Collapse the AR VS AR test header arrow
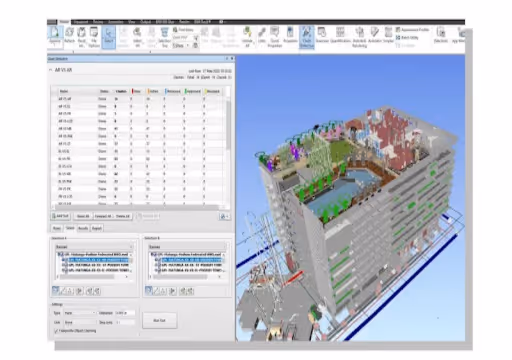The height and width of the screenshot is (360, 512). 51,70
